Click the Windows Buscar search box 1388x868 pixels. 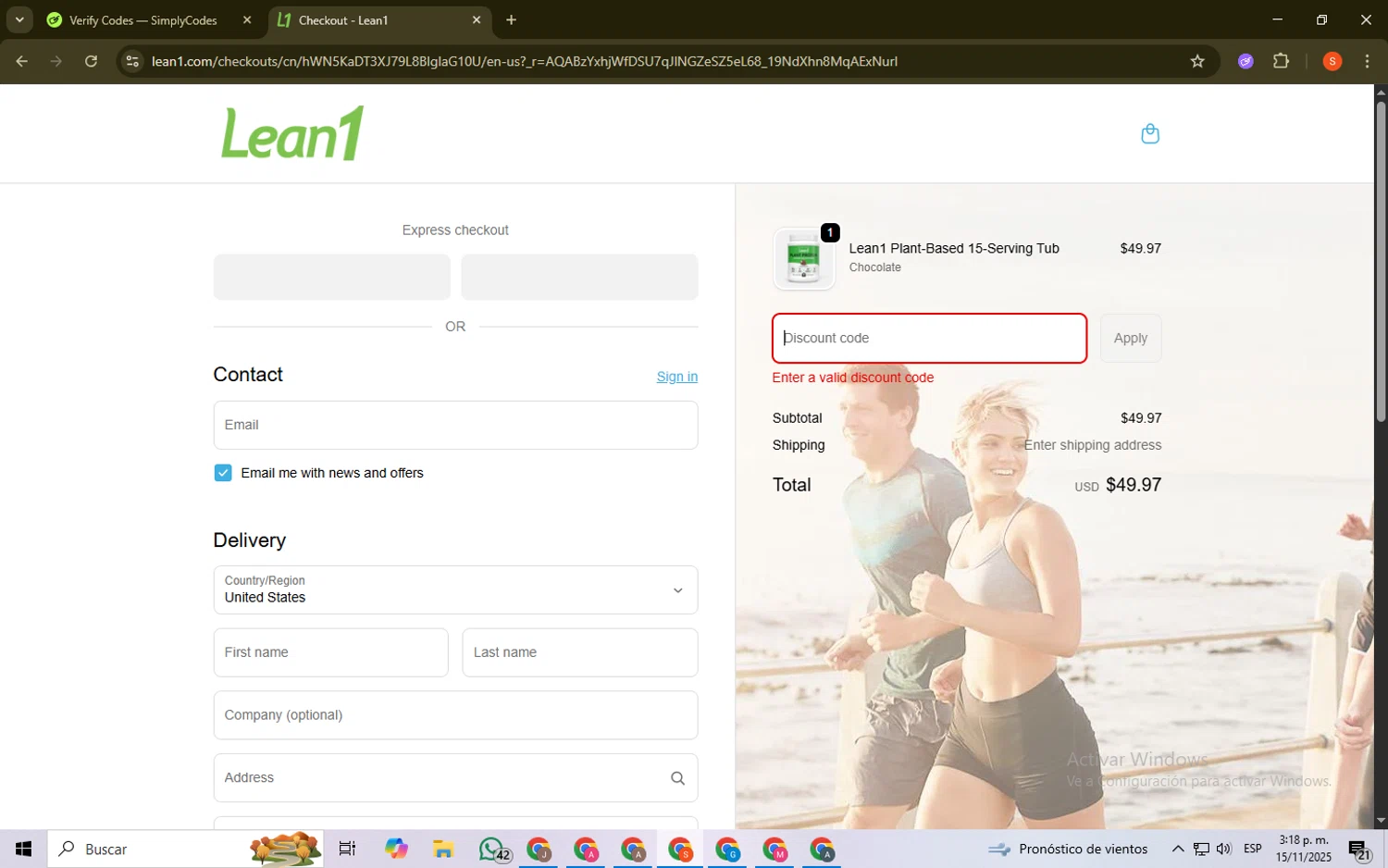[x=185, y=849]
